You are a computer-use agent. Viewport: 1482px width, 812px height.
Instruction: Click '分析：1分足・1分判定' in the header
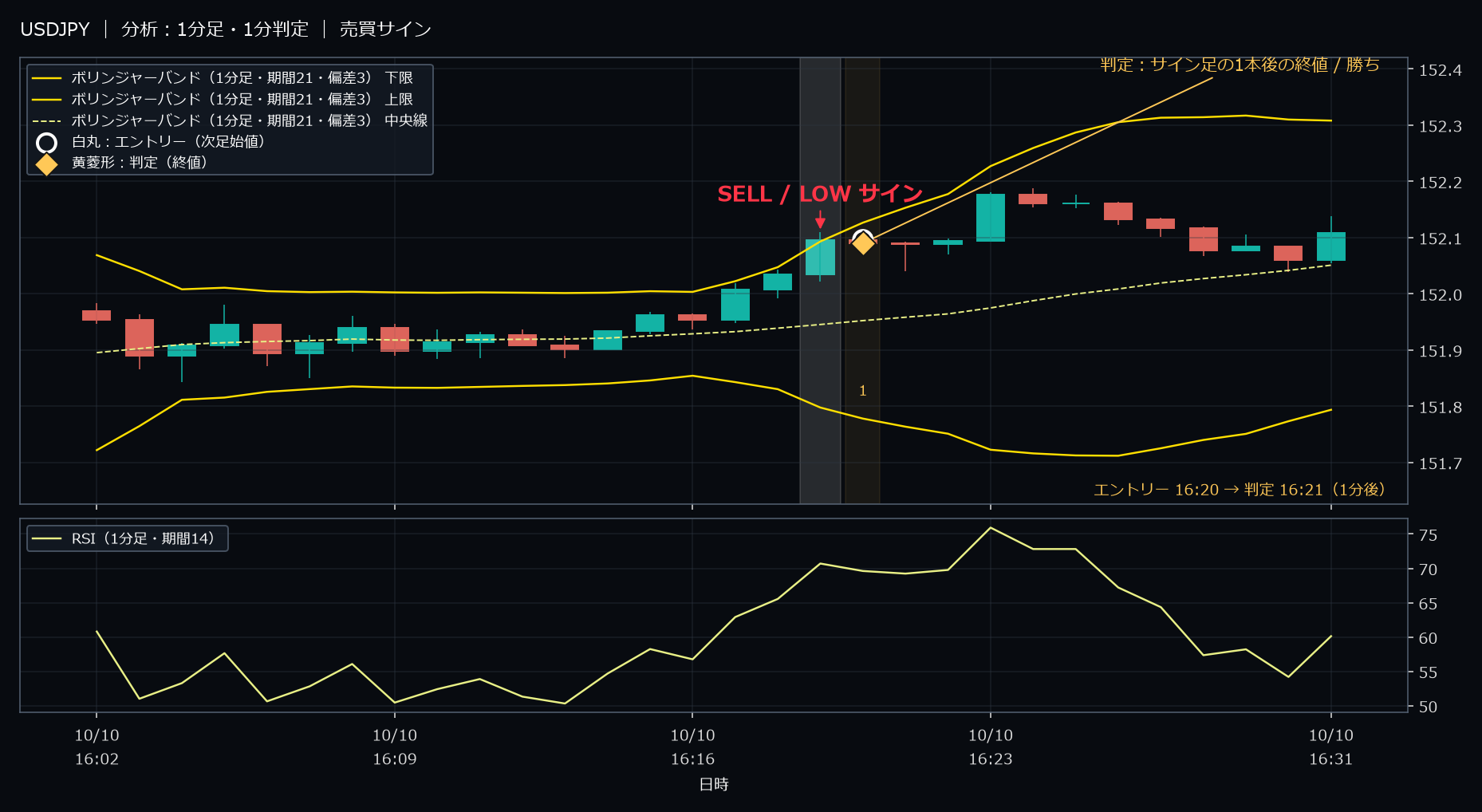pyautogui.click(x=215, y=30)
